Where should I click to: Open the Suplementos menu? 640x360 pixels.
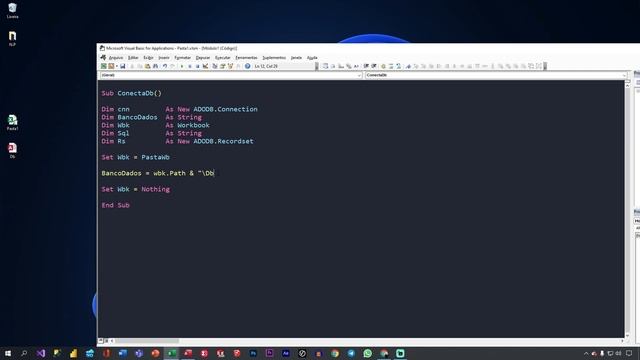tap(274, 58)
